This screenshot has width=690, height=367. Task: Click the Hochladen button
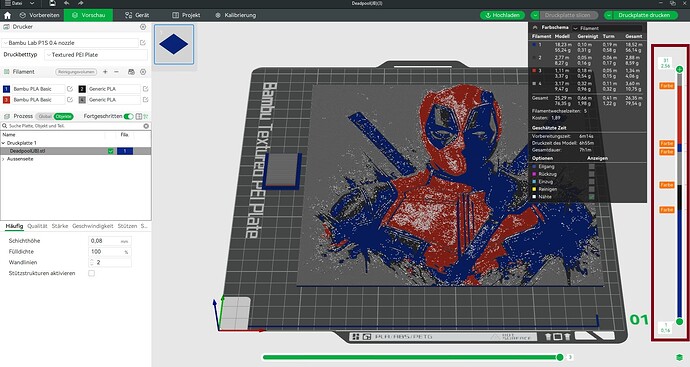tap(502, 15)
